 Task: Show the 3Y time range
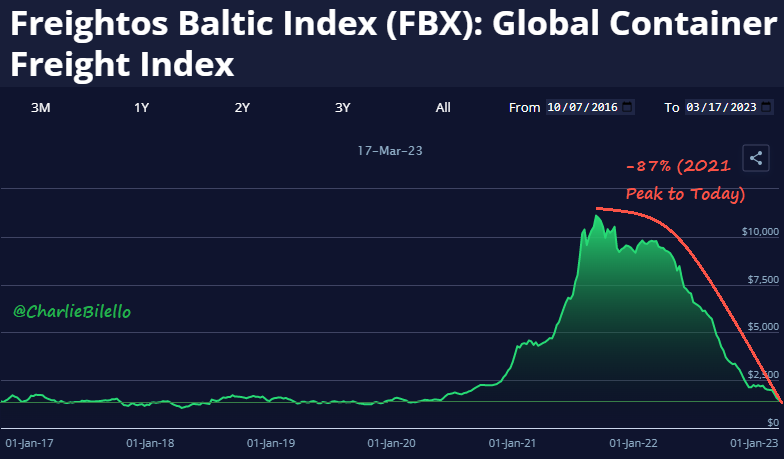(x=342, y=108)
